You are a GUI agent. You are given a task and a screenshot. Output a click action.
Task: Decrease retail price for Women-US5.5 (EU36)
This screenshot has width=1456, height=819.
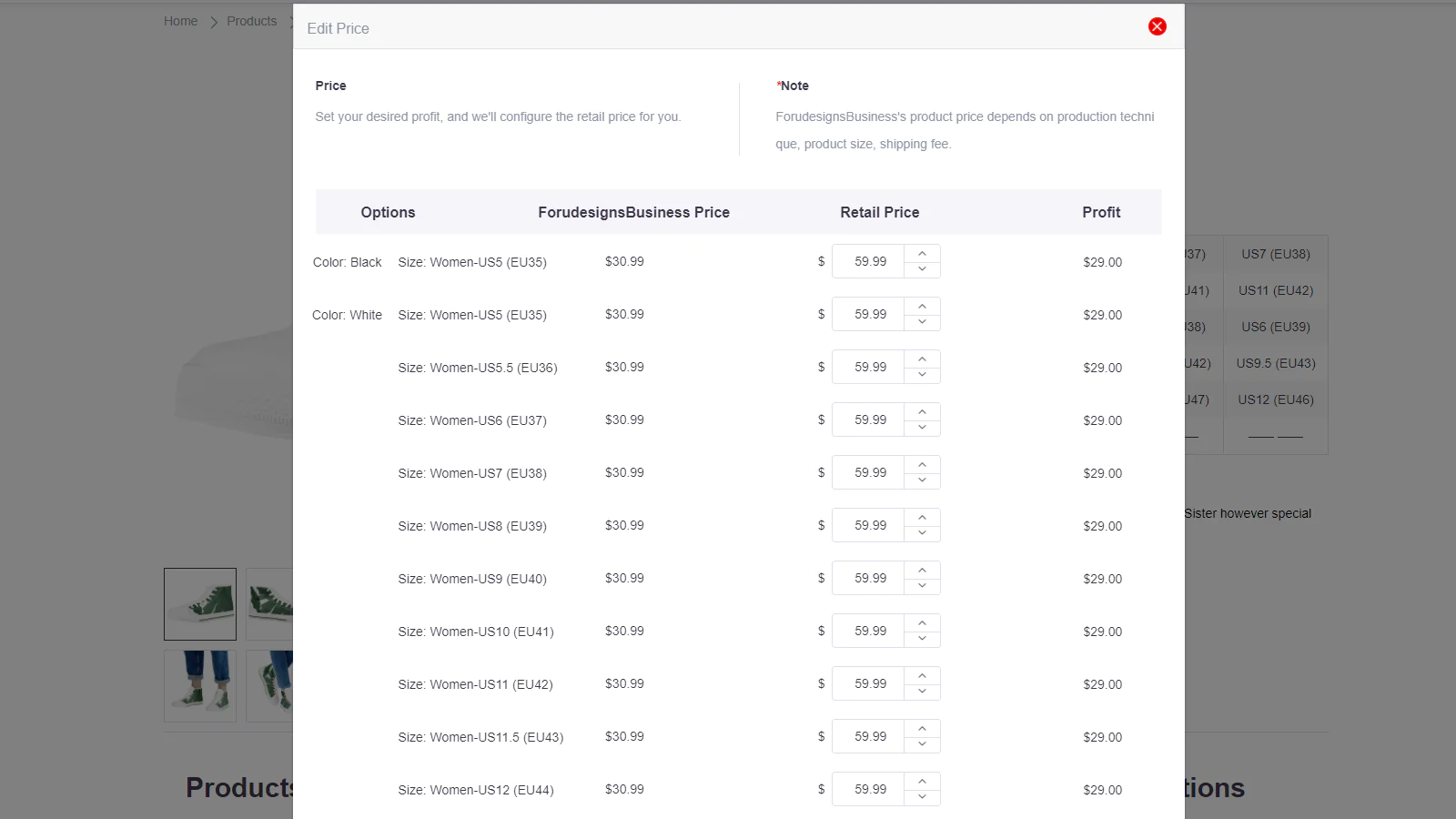[922, 375]
